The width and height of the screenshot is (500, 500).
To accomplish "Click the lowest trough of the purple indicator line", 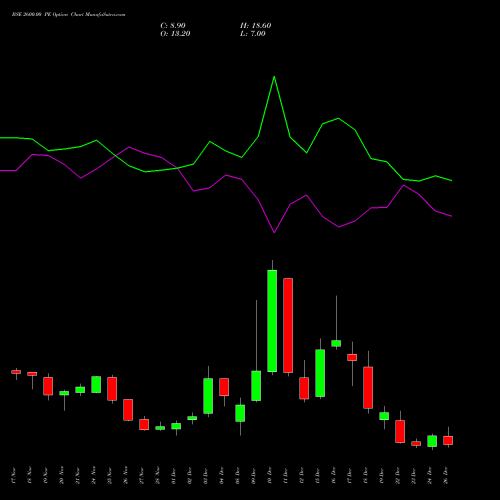I will click(274, 232).
